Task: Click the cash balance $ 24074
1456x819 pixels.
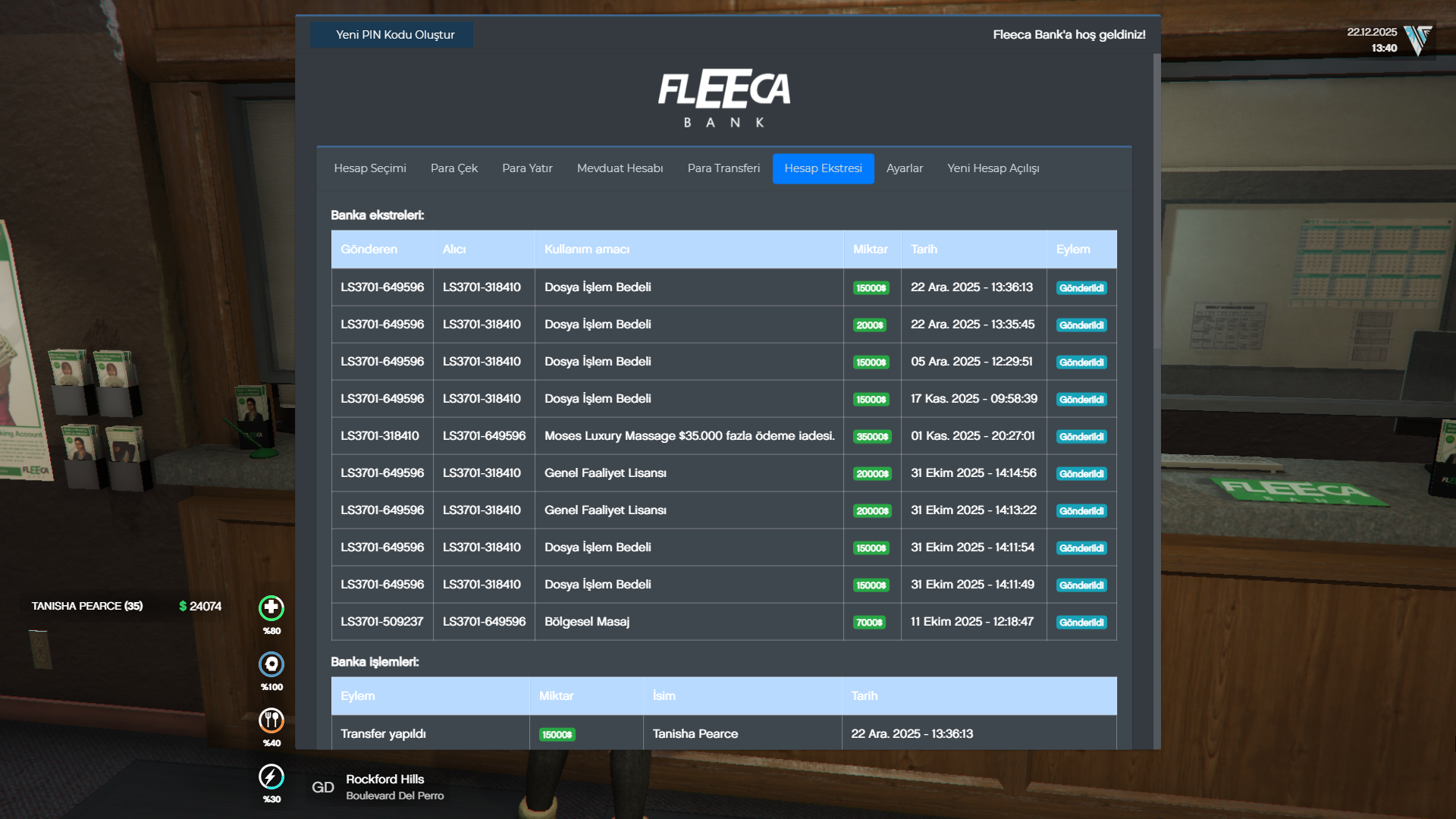Action: coord(200,606)
